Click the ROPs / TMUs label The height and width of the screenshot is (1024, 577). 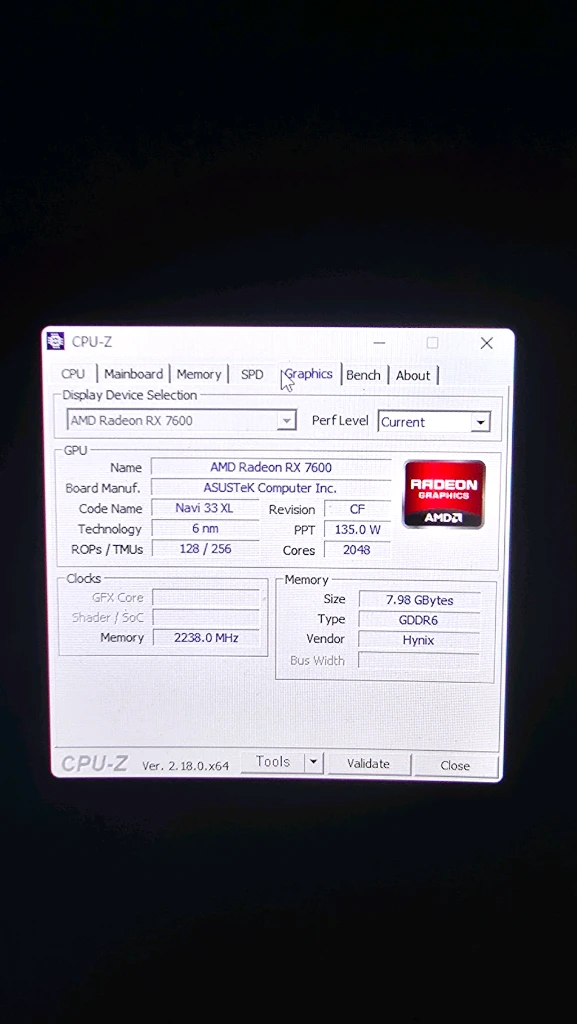(106, 549)
